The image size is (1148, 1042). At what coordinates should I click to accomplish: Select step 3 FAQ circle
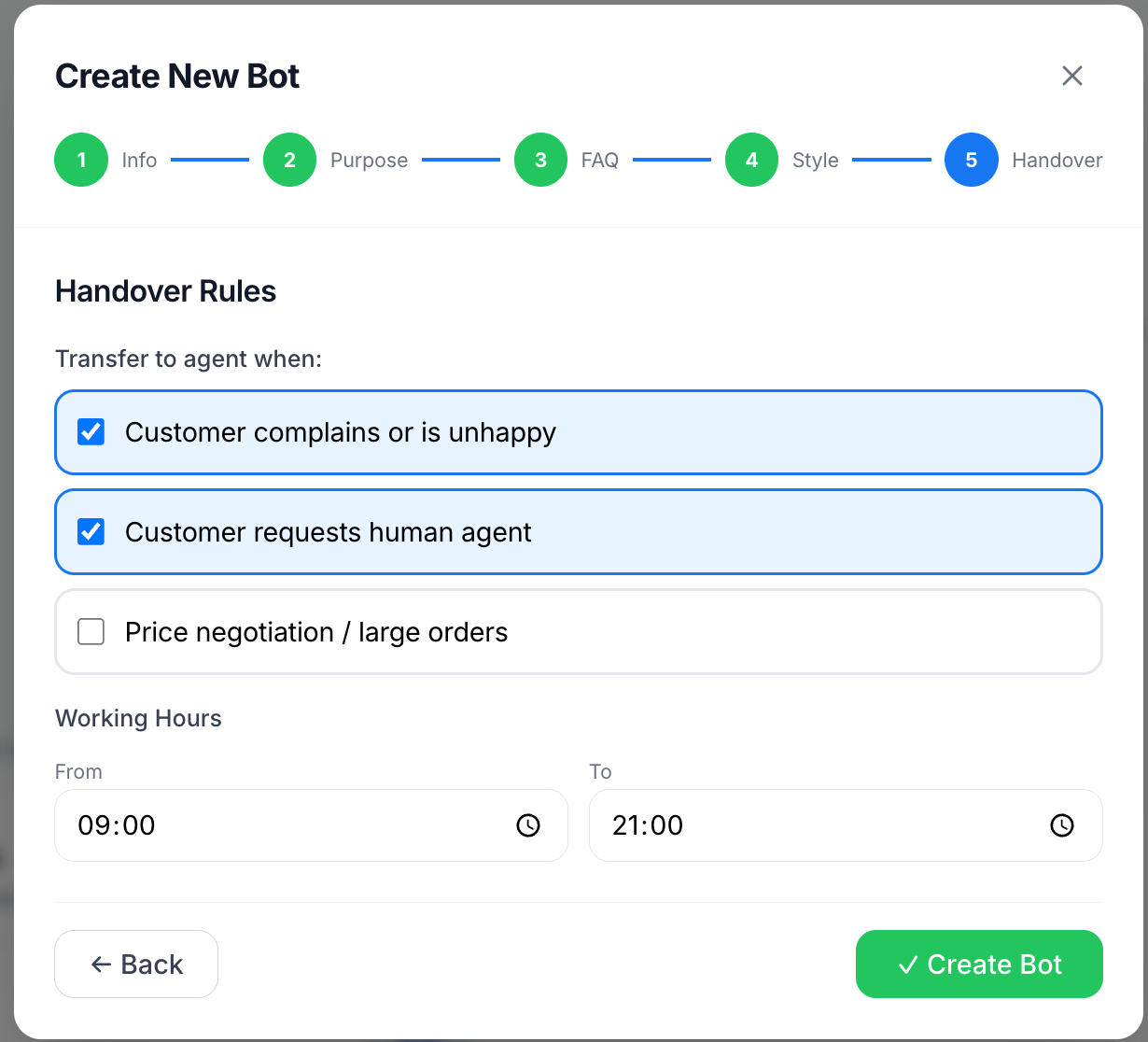(x=540, y=160)
